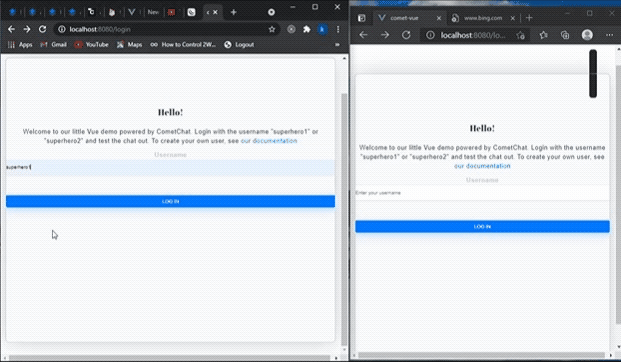
Task: Open Edge profile avatar
Action: [587, 35]
